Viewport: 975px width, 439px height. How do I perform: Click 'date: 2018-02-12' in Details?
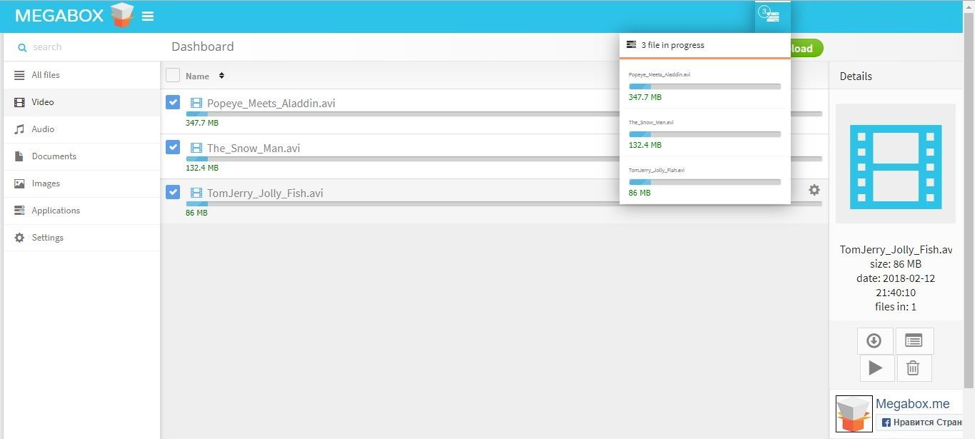click(895, 278)
